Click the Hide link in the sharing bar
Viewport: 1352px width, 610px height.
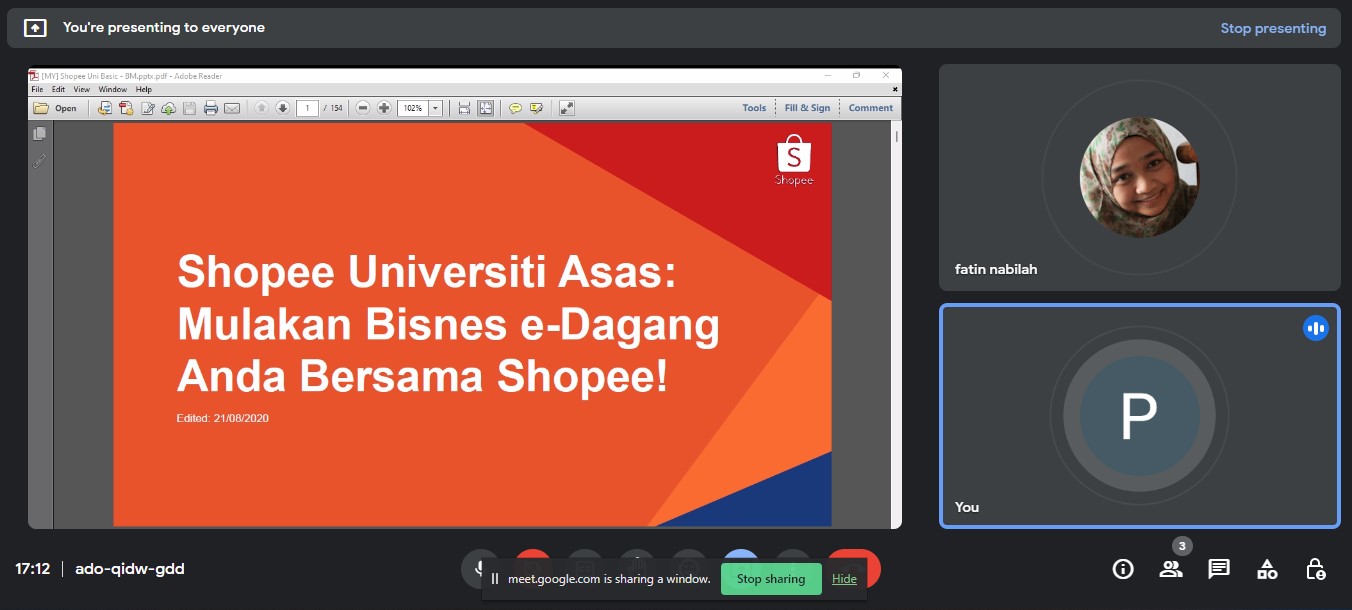click(x=844, y=579)
